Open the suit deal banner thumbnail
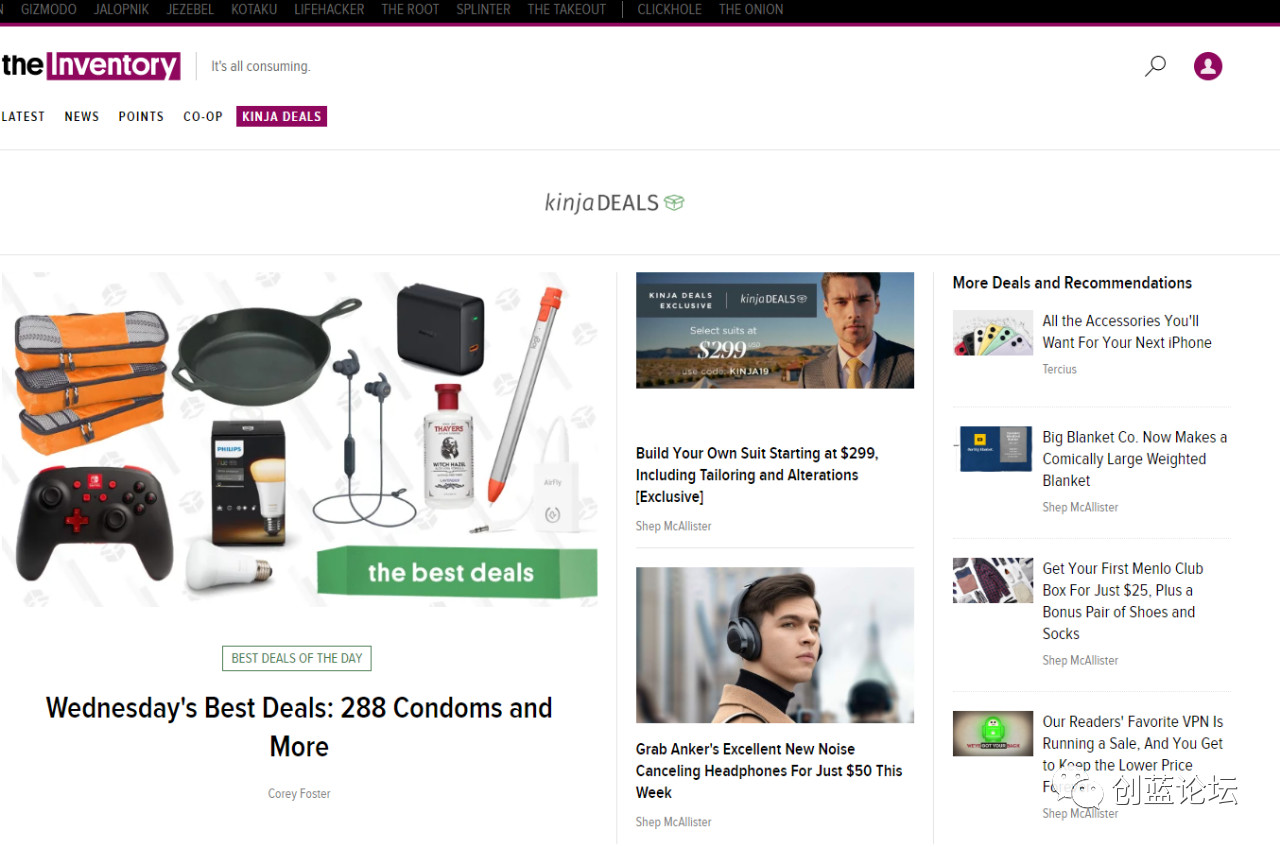The height and width of the screenshot is (847, 1280). point(774,330)
